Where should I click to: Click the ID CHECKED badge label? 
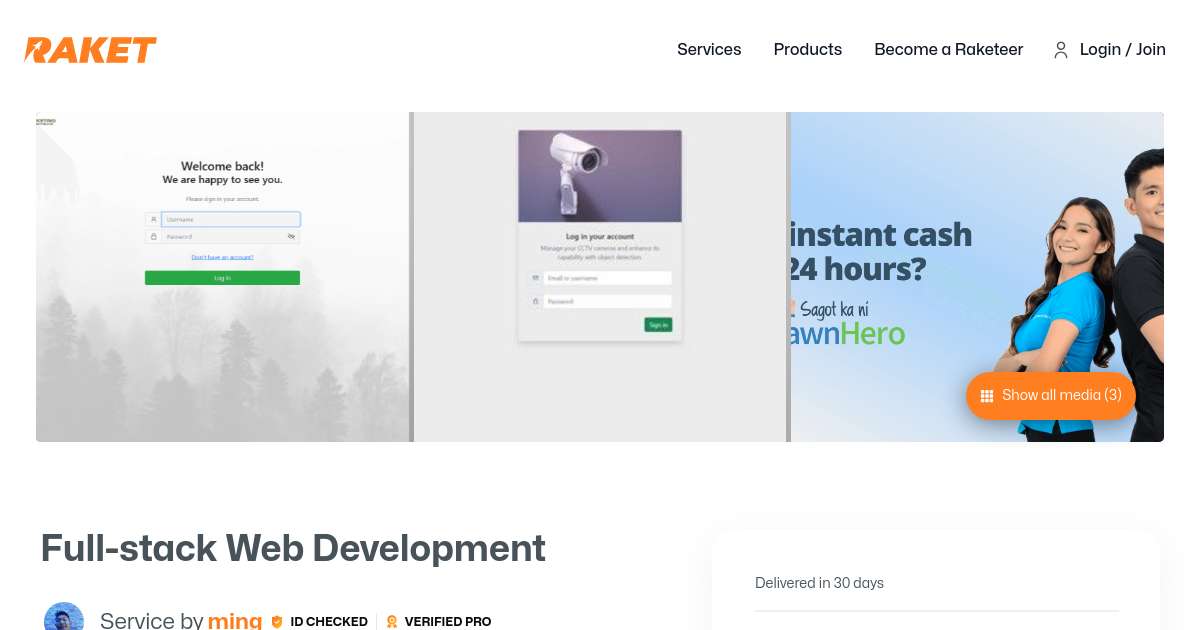(x=329, y=622)
